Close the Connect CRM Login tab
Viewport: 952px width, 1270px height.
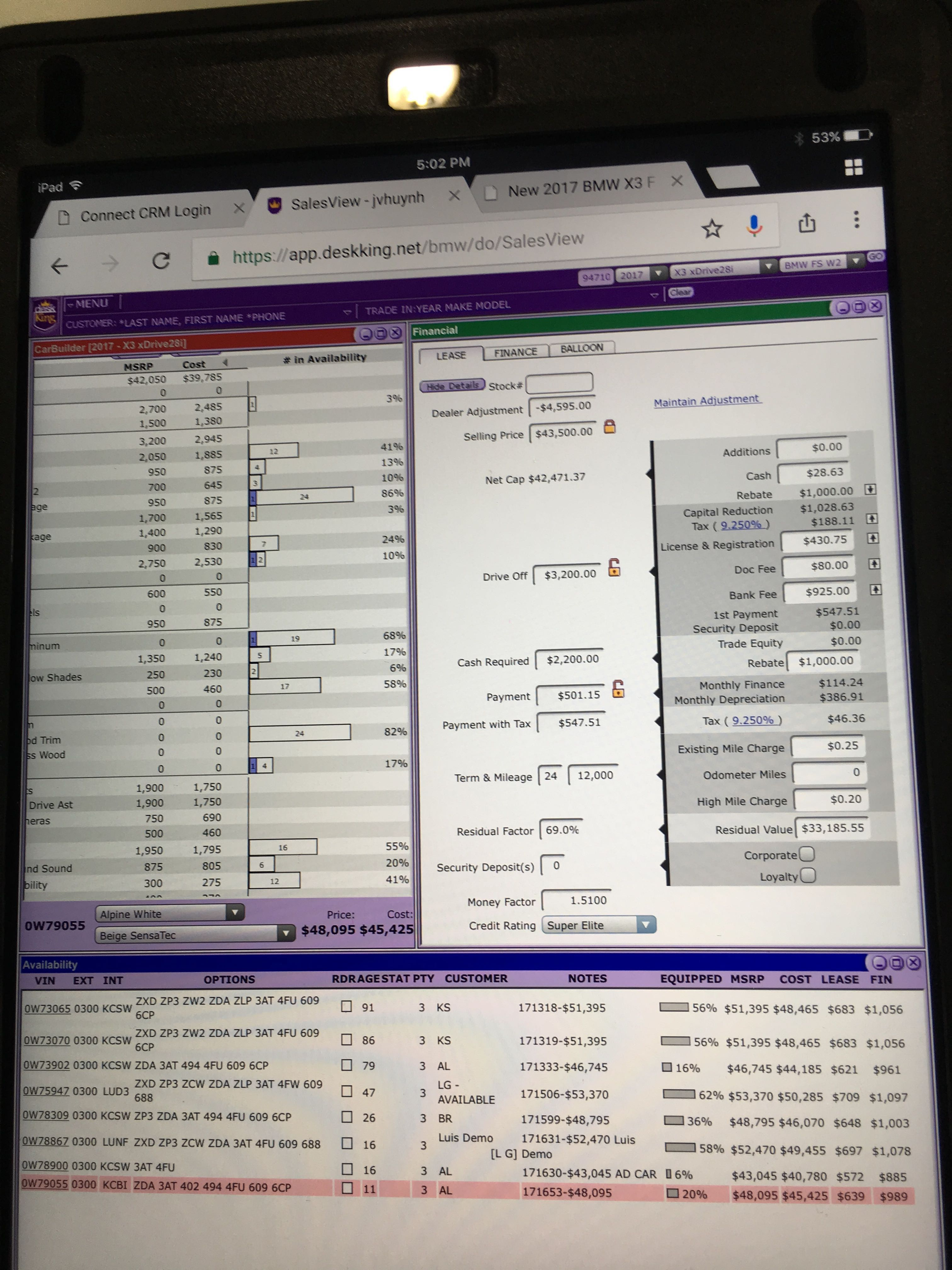[239, 208]
